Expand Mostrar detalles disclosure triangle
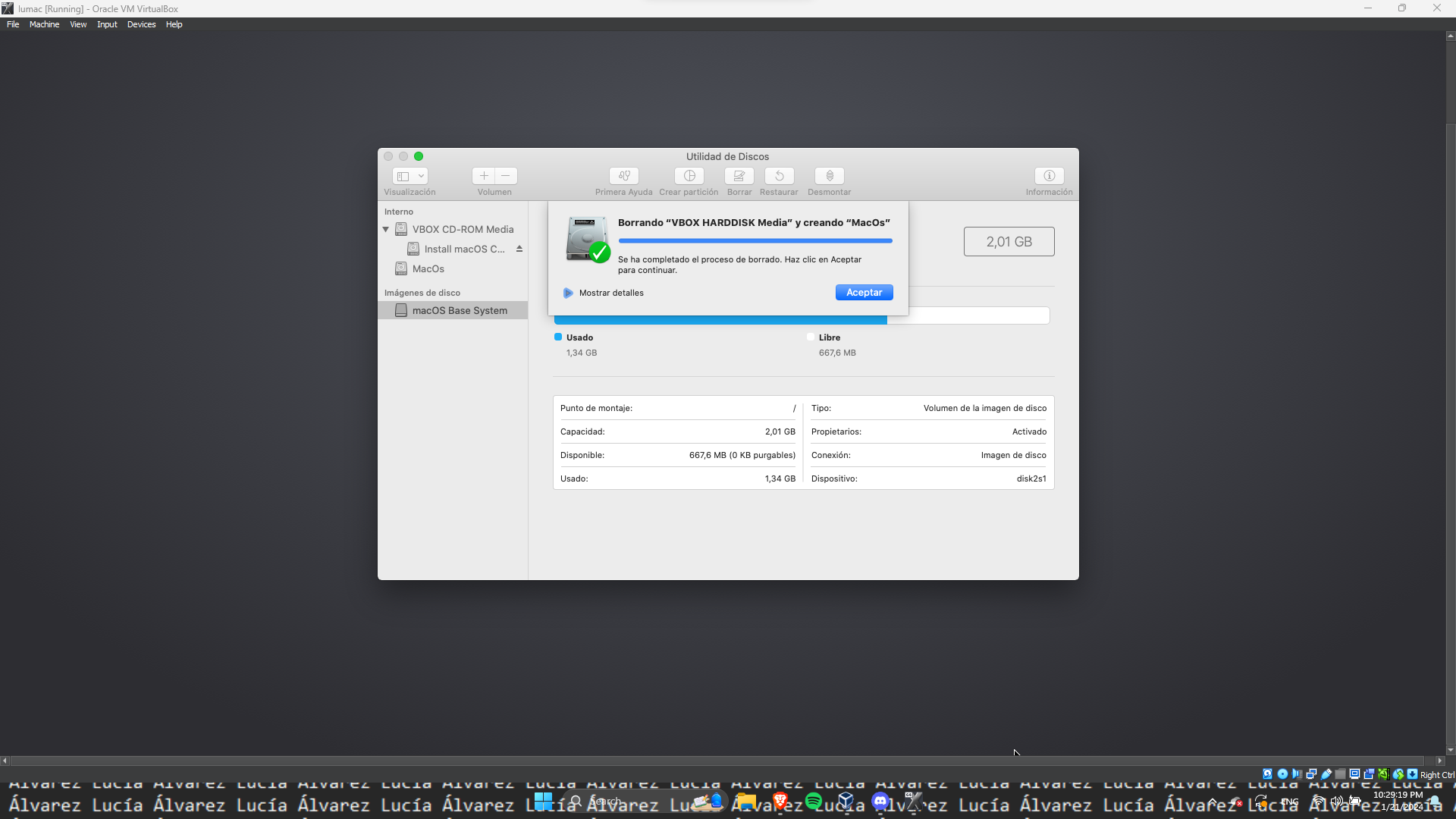 point(568,293)
